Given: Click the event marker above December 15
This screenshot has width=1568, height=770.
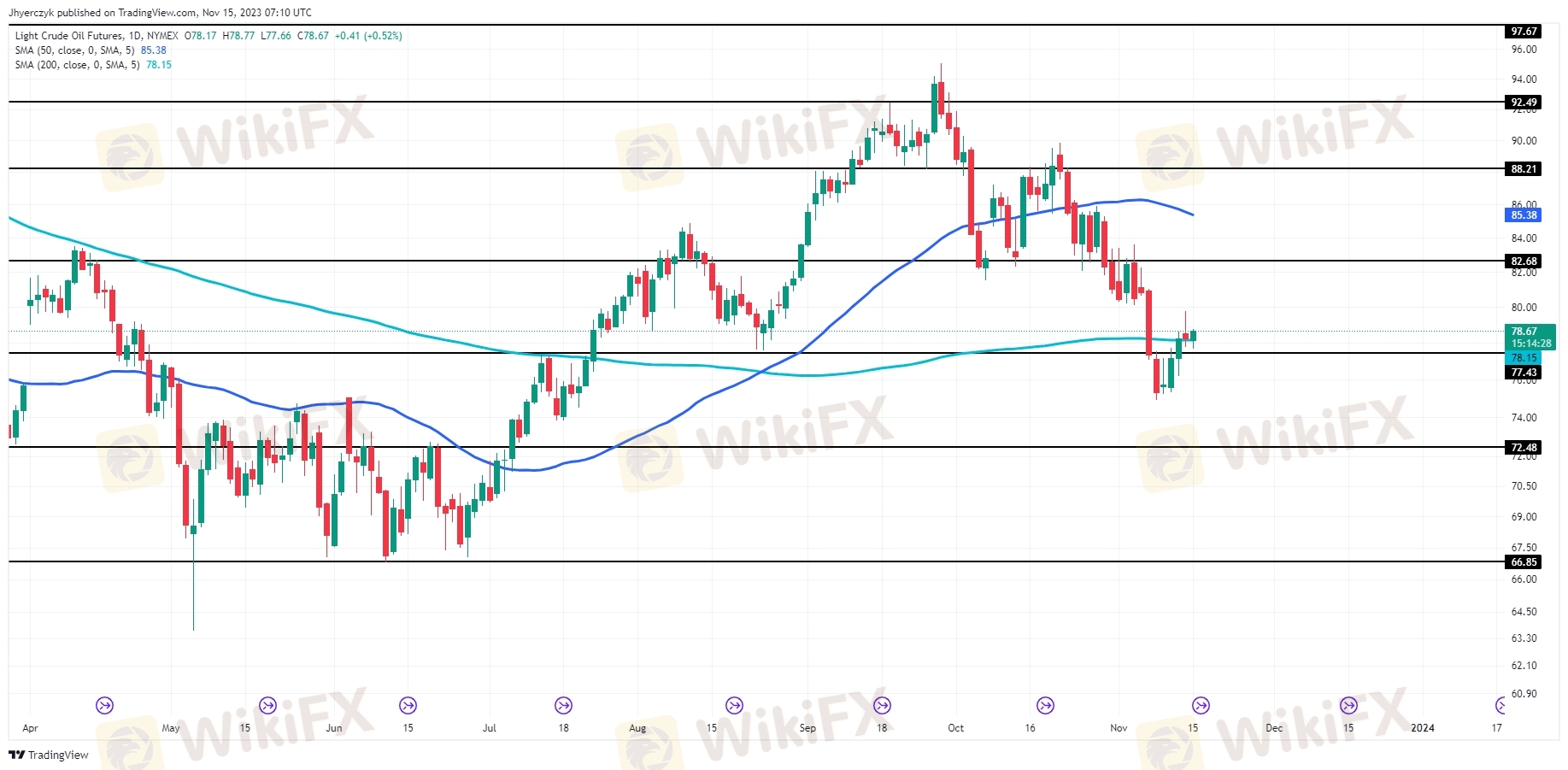Looking at the screenshot, I should pos(1348,705).
